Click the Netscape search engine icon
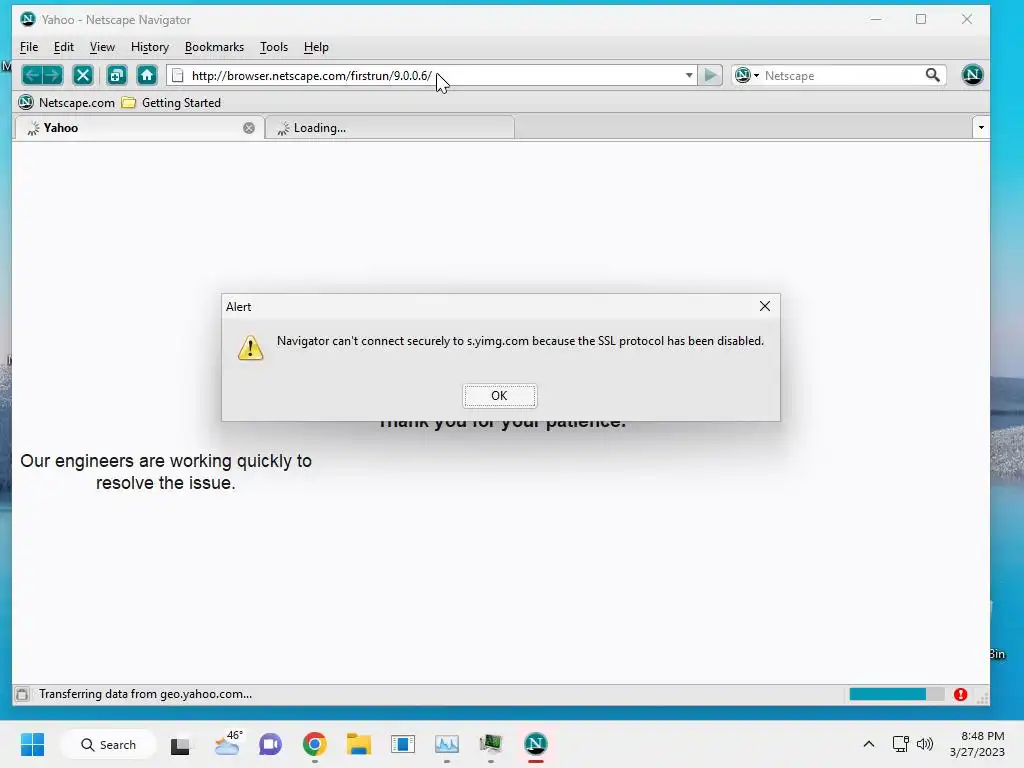The height and width of the screenshot is (768, 1024). [x=743, y=76]
